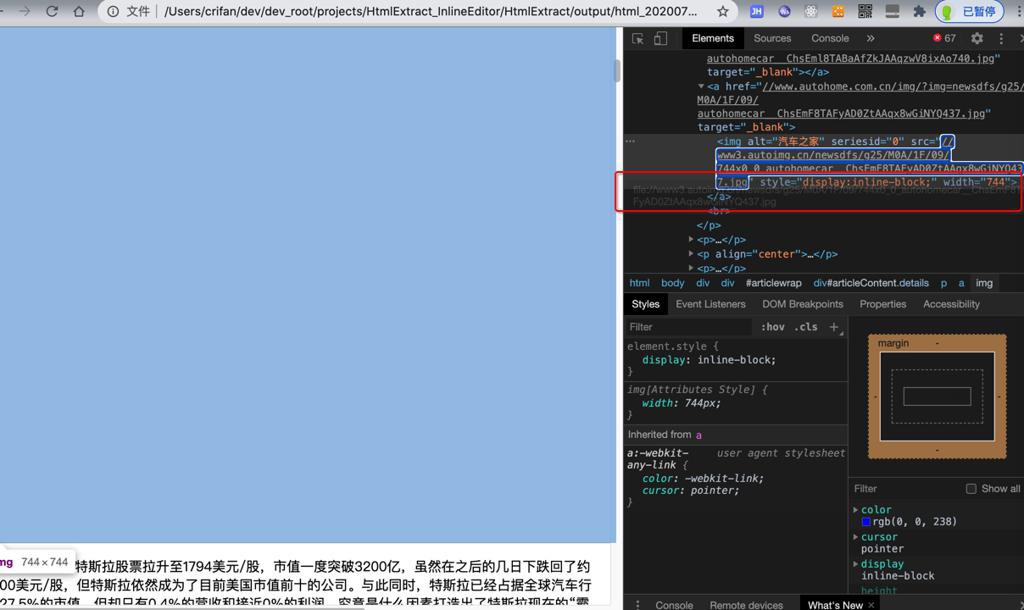Expand the computed color property

point(856,509)
